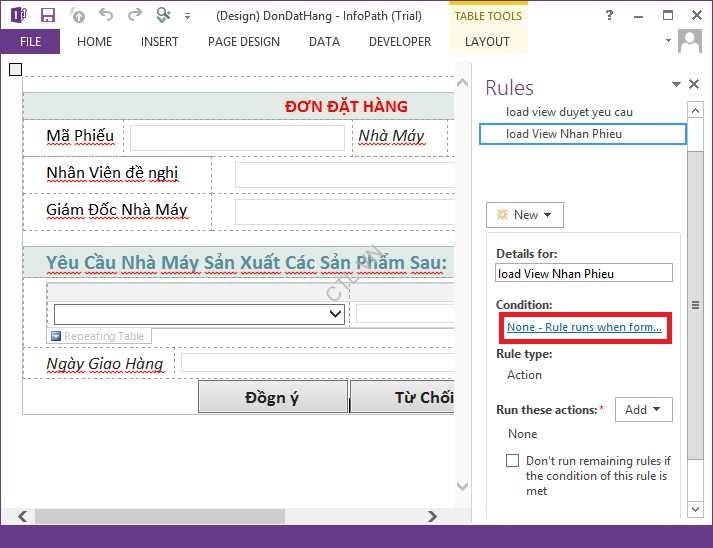Click the table selection handle at top-left
Viewport: 713px width, 548px height.
point(15,69)
